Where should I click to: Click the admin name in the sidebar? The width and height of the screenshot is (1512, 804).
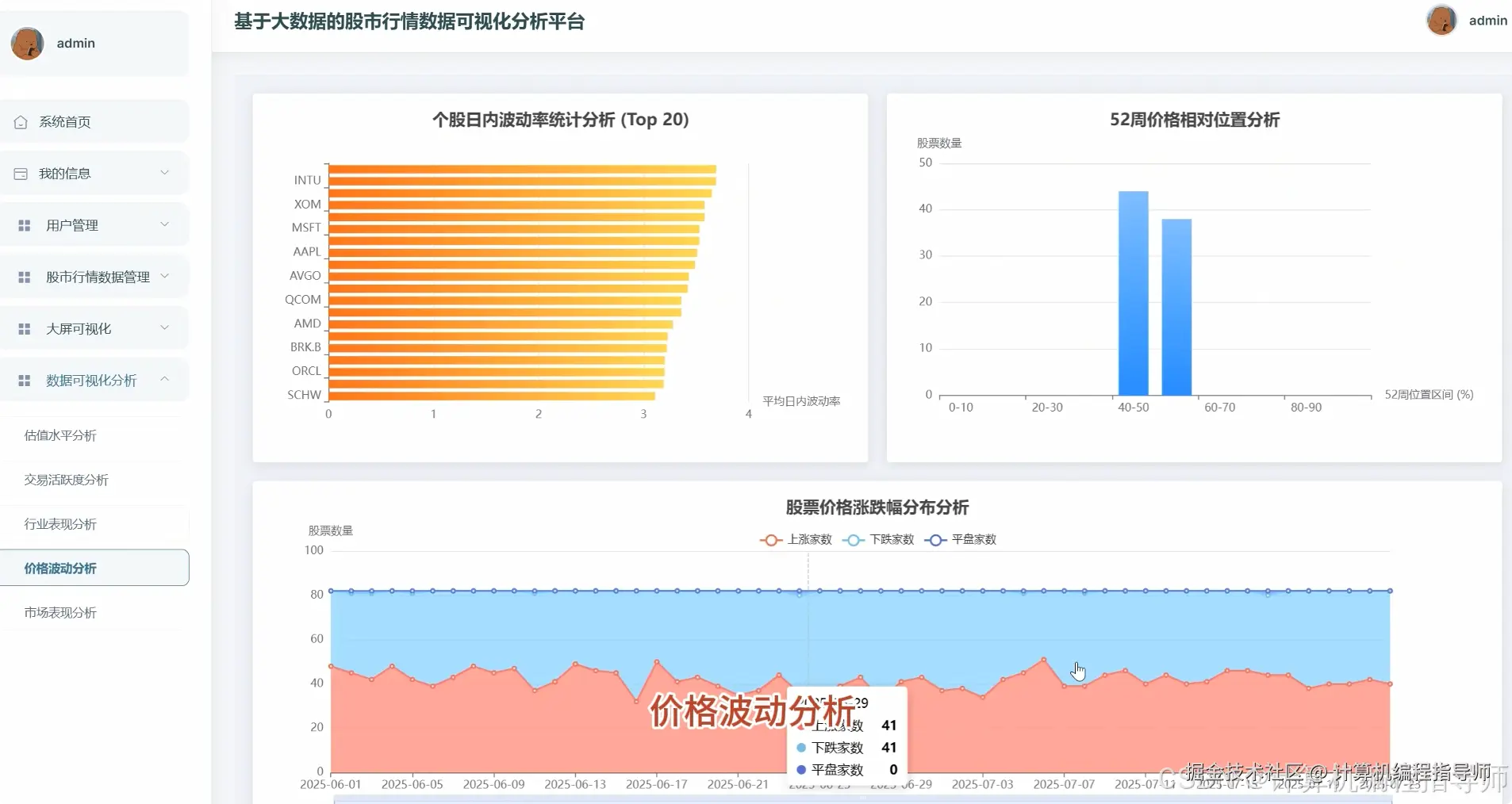coord(76,44)
